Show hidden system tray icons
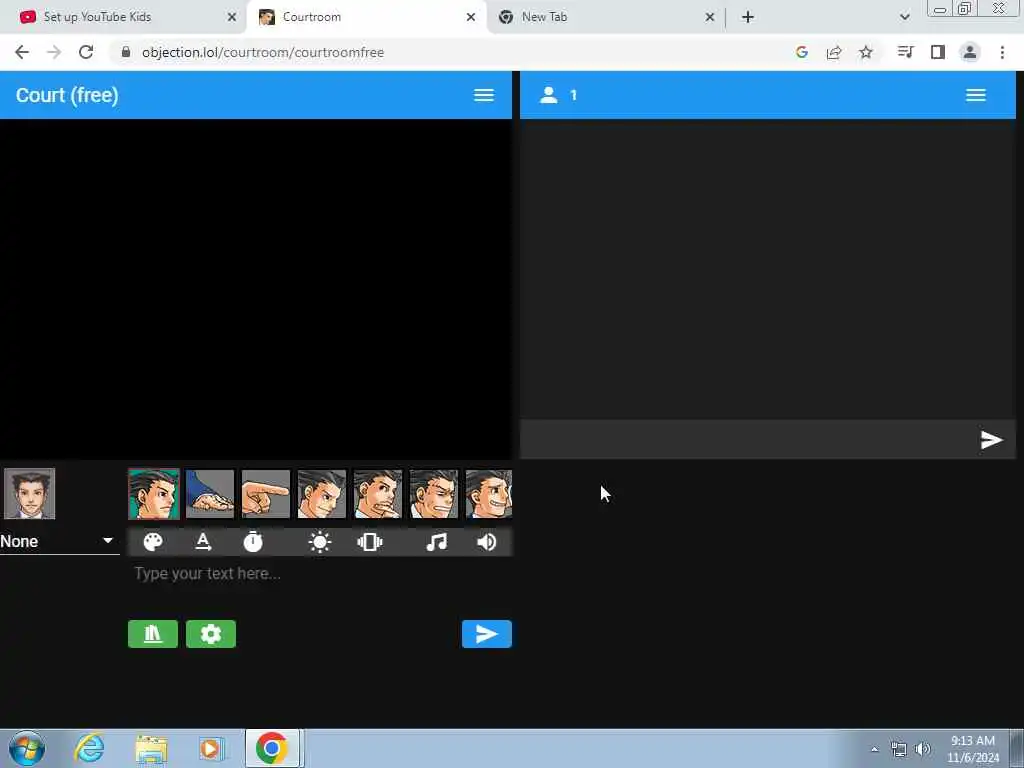 coord(874,749)
